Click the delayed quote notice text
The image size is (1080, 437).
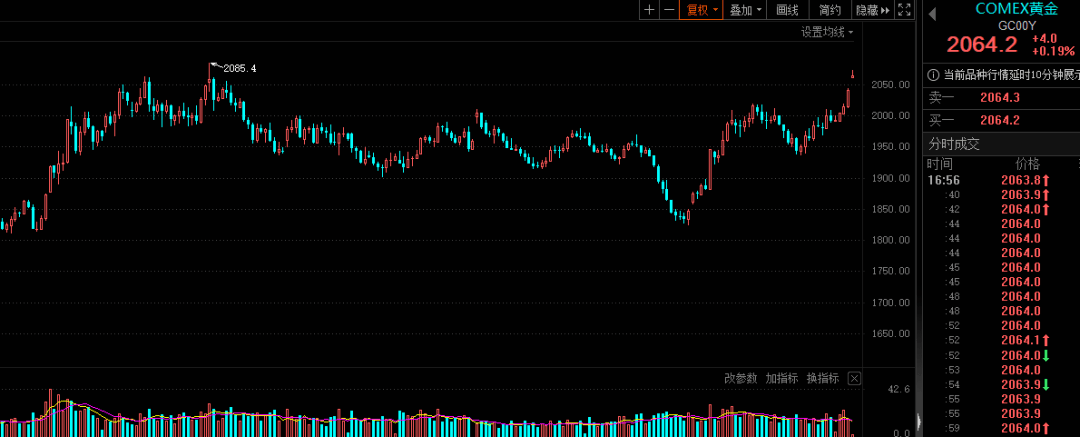point(1011,74)
